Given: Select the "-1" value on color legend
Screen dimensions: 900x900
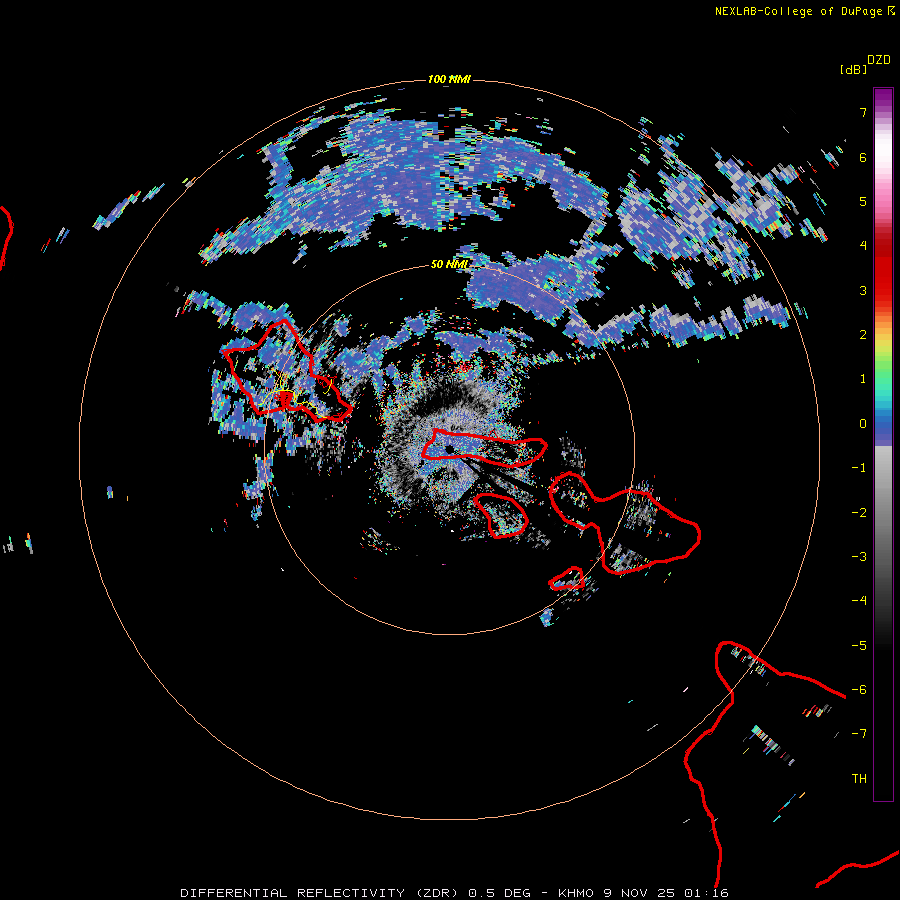Looking at the screenshot, I should tap(859, 468).
